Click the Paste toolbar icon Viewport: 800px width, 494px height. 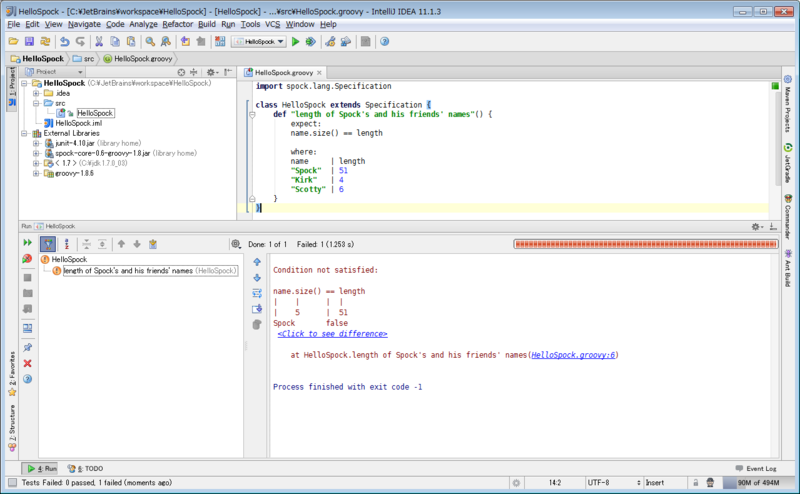point(131,41)
